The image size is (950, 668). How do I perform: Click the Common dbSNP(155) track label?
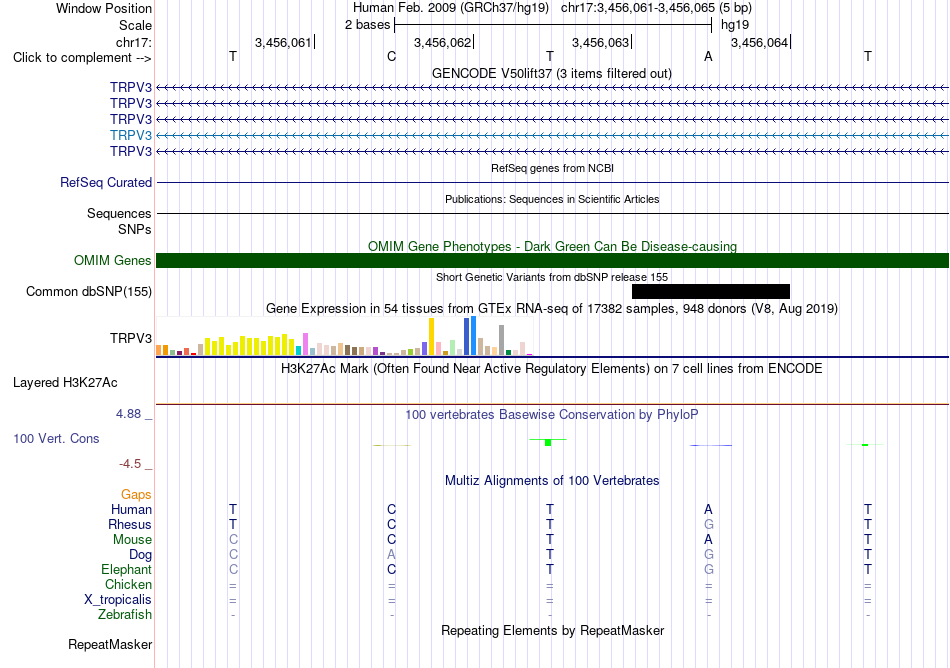pos(89,291)
